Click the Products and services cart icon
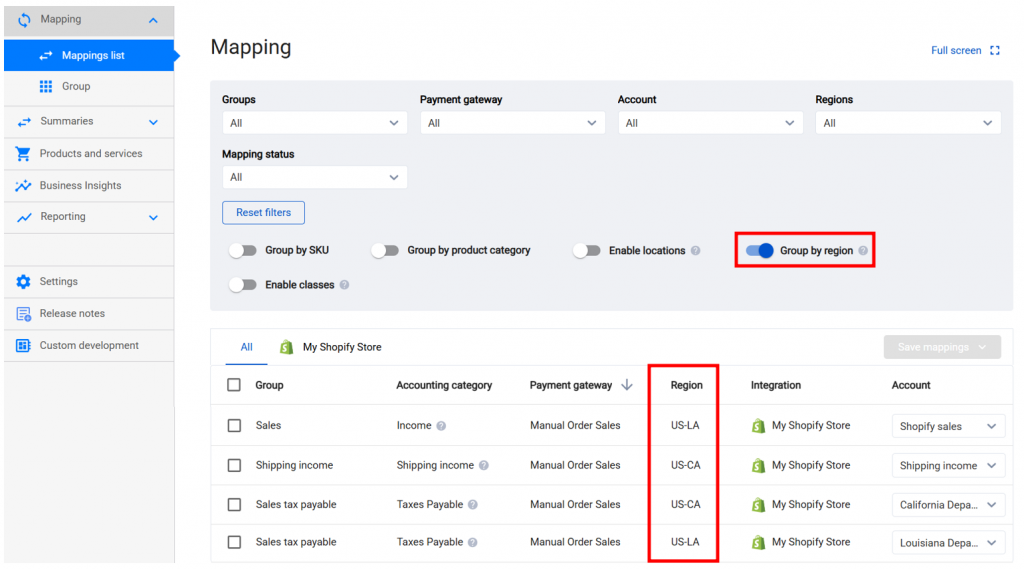The image size is (1024, 569). (23, 154)
